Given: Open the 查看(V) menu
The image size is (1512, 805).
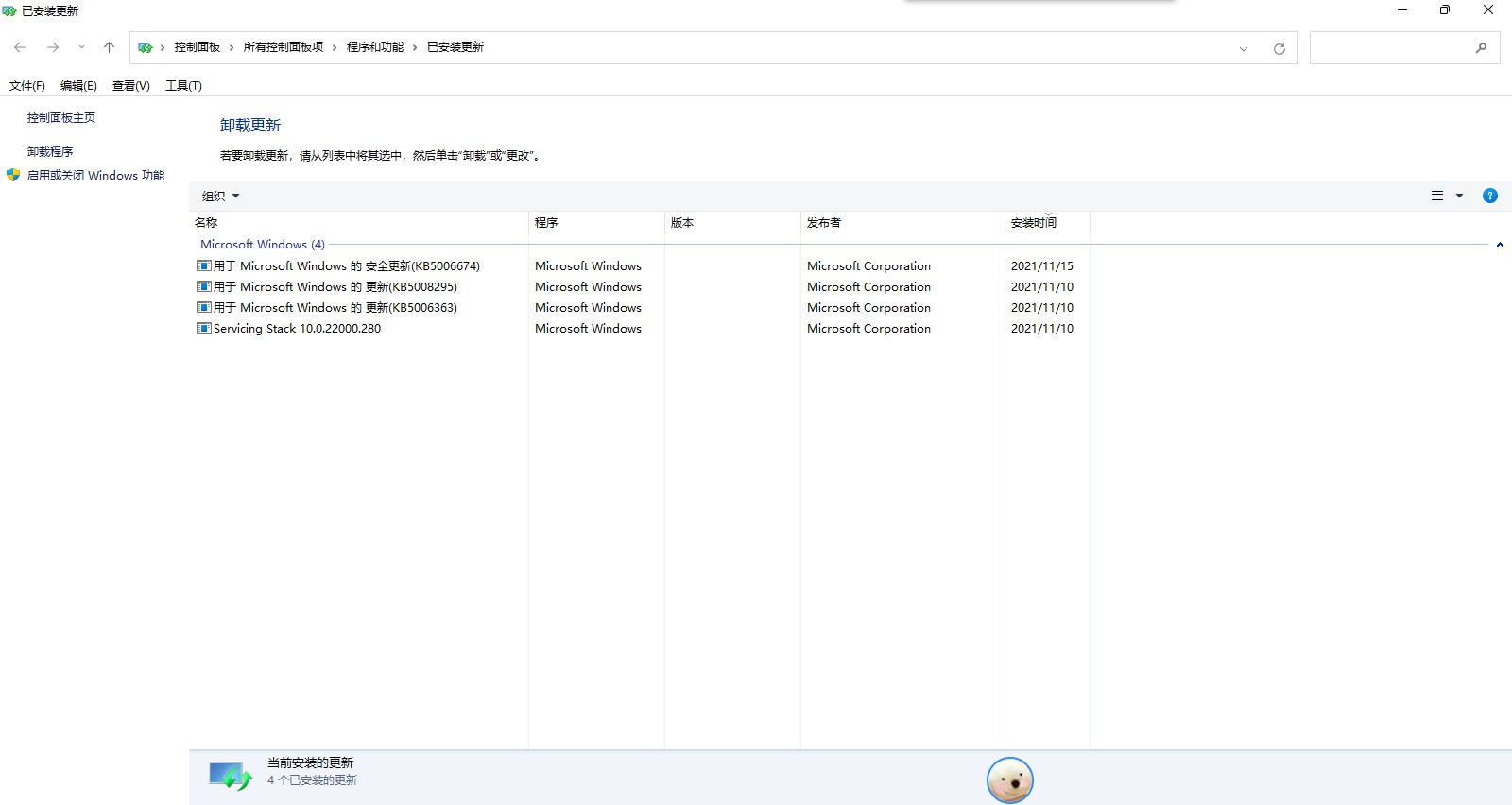Looking at the screenshot, I should (131, 85).
